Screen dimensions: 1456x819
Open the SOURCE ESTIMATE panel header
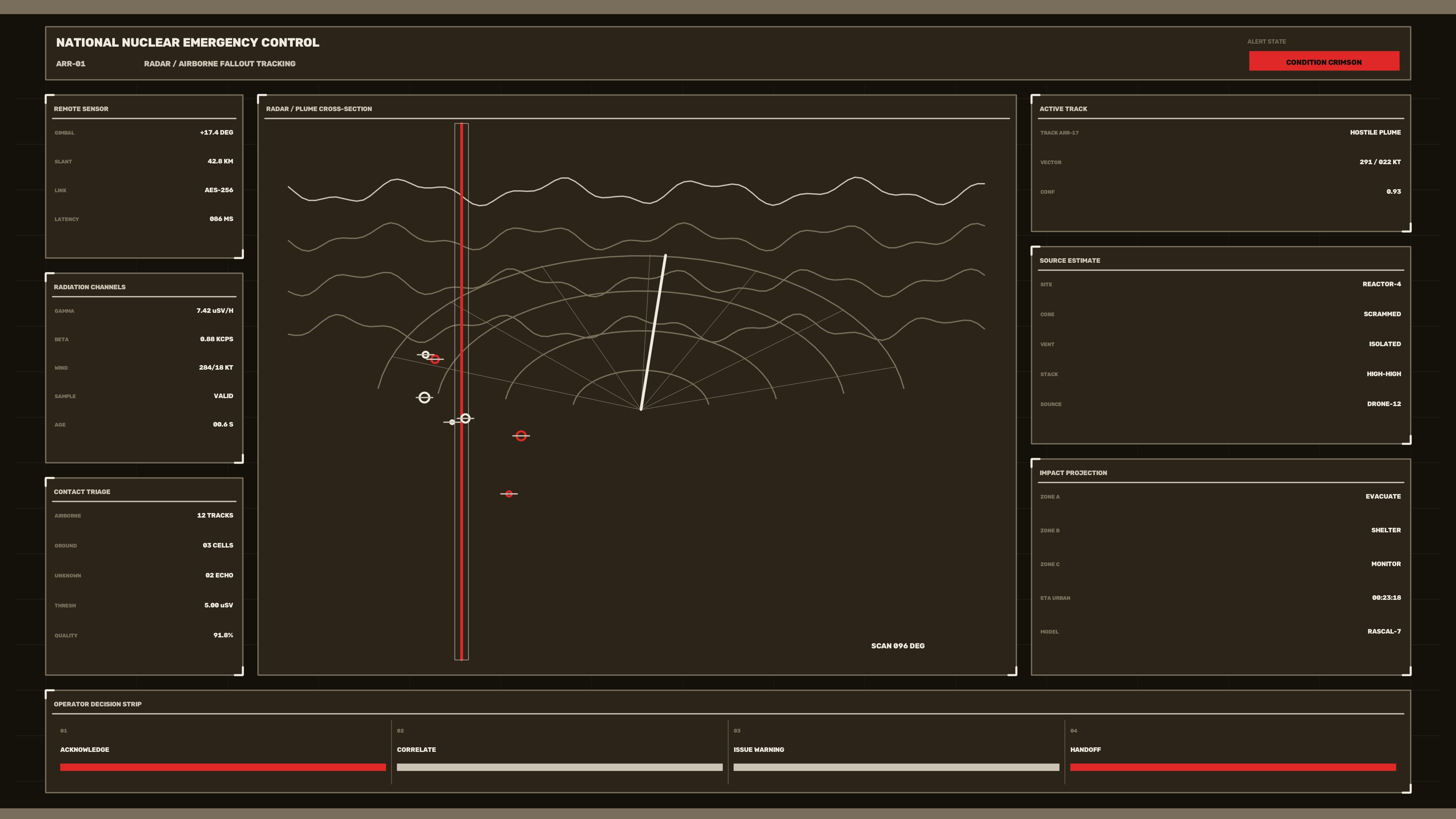pyautogui.click(x=1069, y=260)
